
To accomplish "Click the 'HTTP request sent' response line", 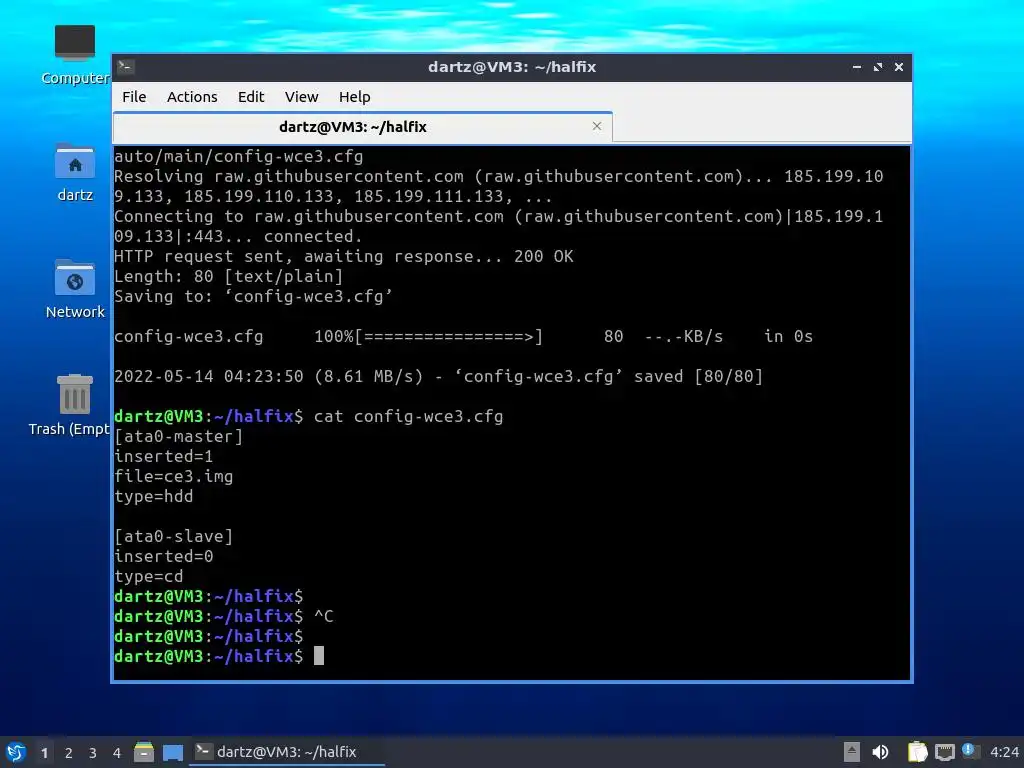I will click(344, 257).
